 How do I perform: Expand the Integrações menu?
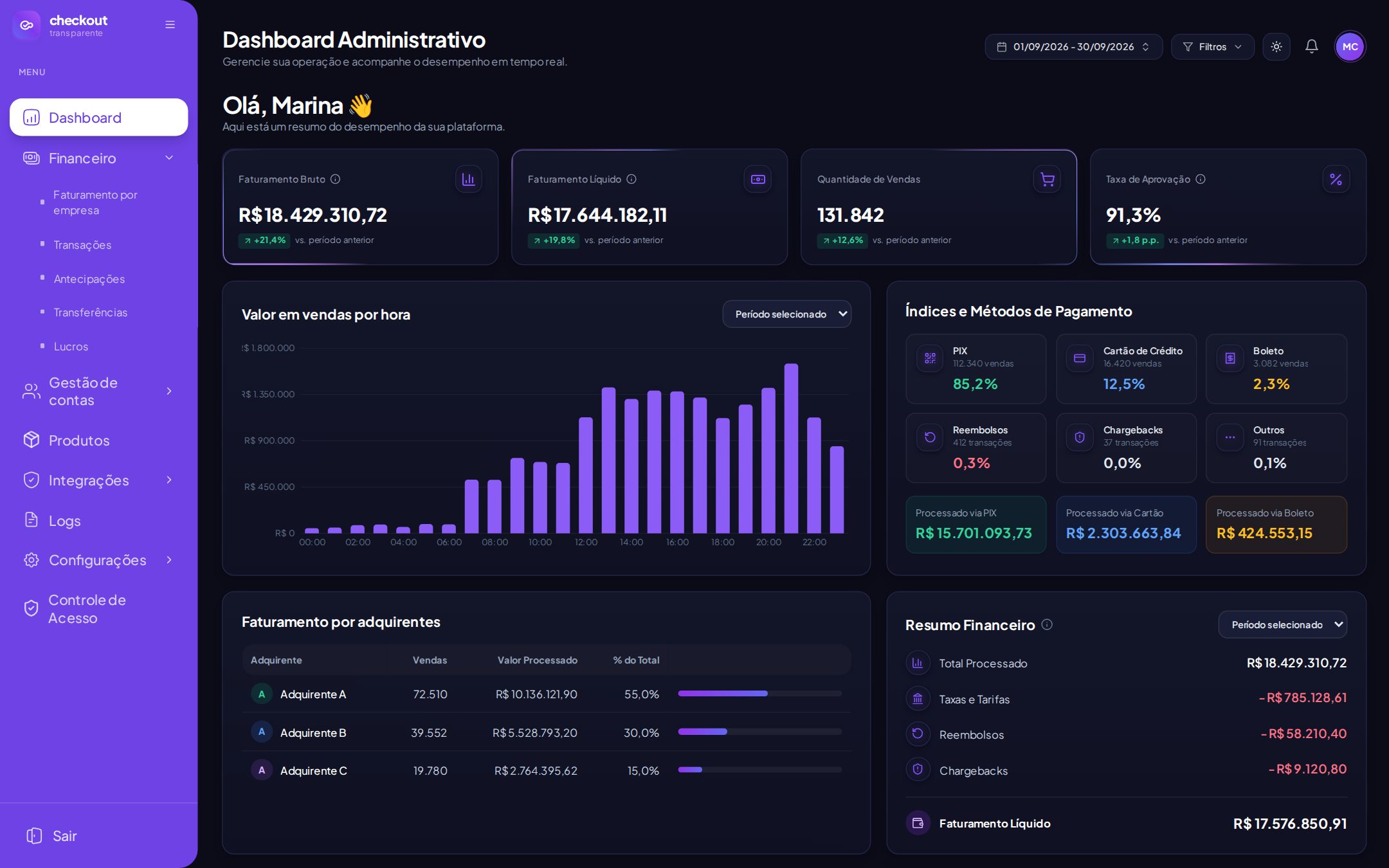(98, 480)
